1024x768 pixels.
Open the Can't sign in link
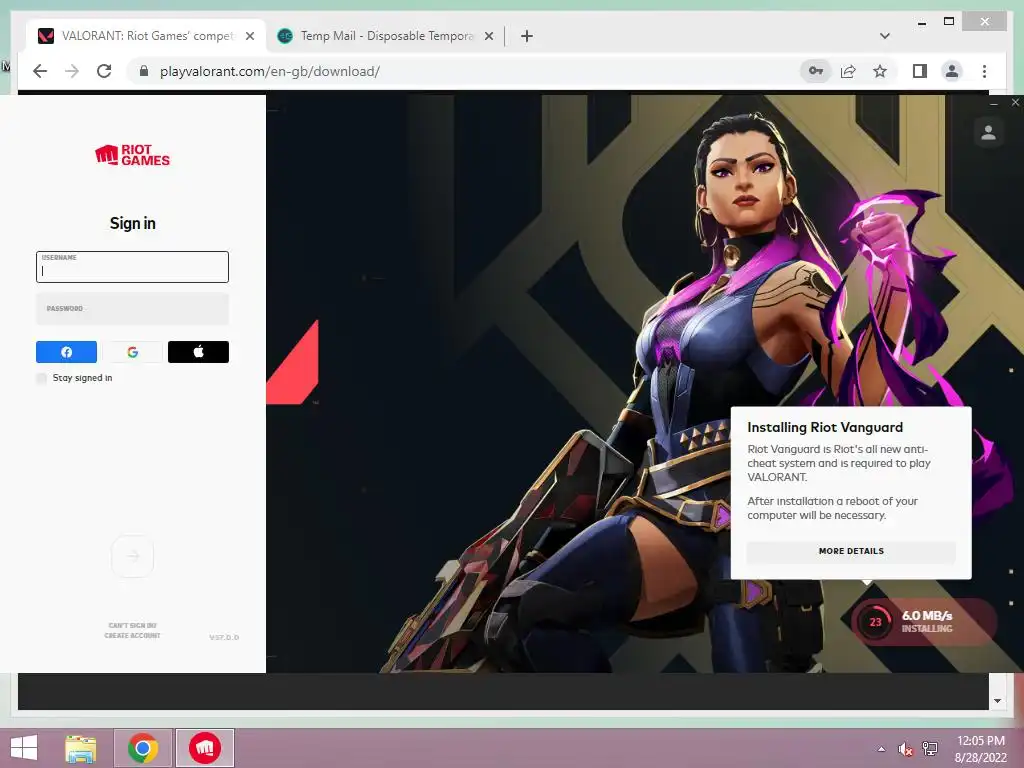point(133,626)
